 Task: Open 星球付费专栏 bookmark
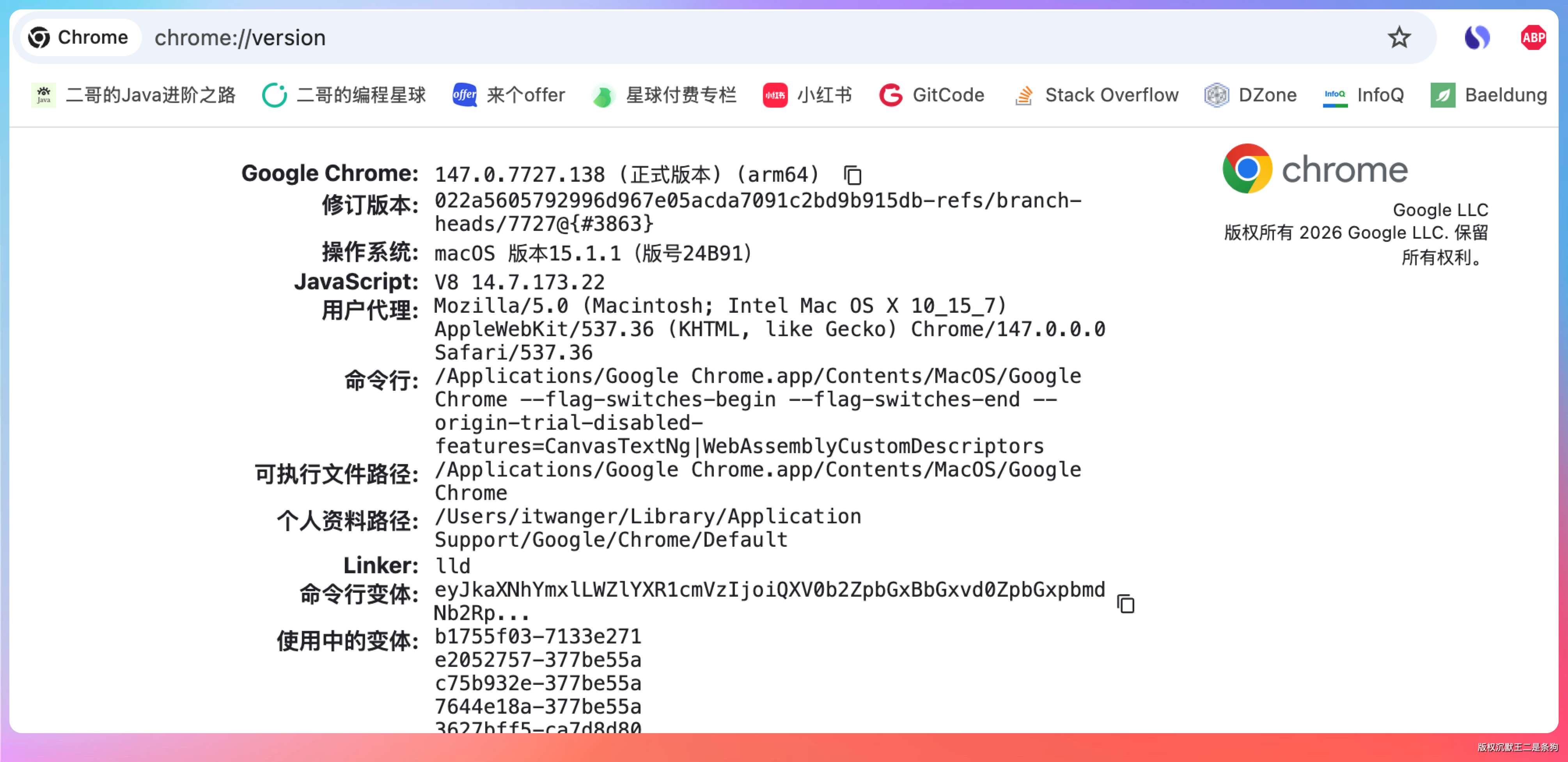664,95
